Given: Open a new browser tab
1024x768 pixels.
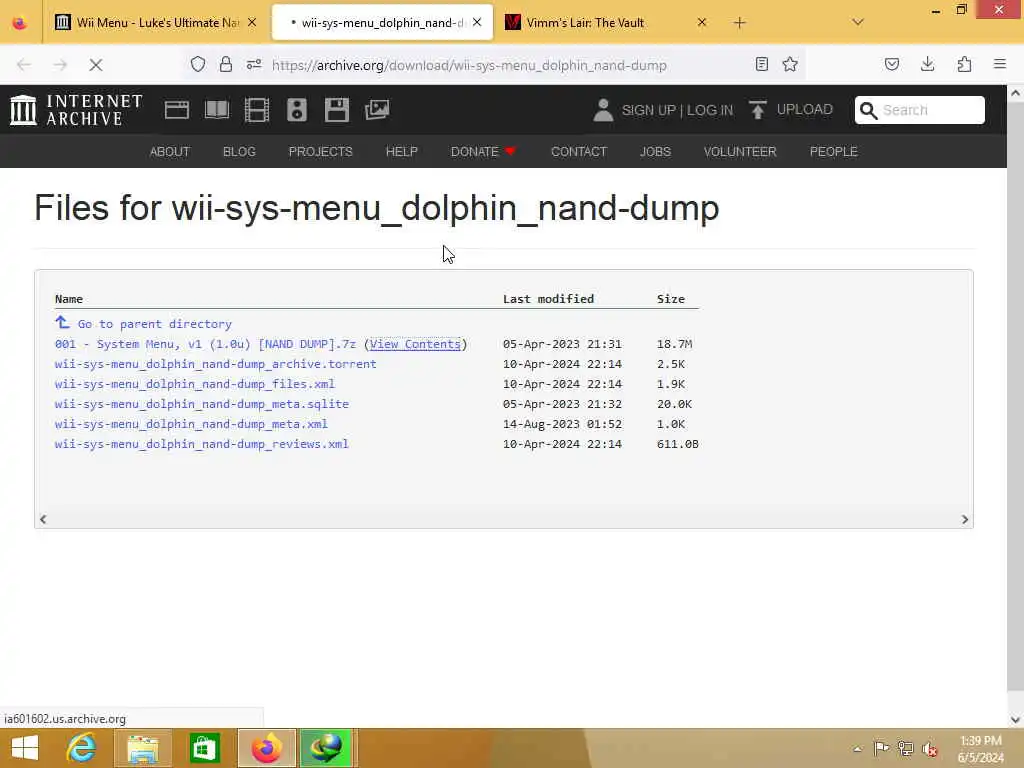Looking at the screenshot, I should (739, 23).
